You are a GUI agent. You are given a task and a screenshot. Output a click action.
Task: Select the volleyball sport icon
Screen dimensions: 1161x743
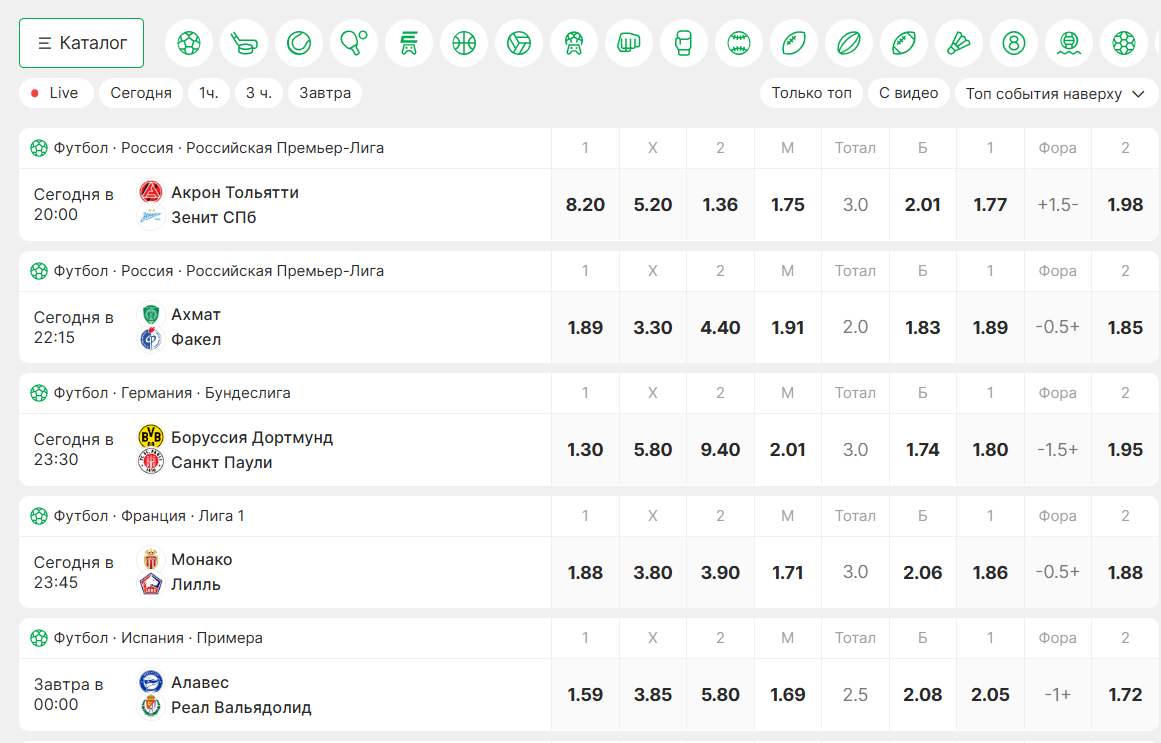519,43
